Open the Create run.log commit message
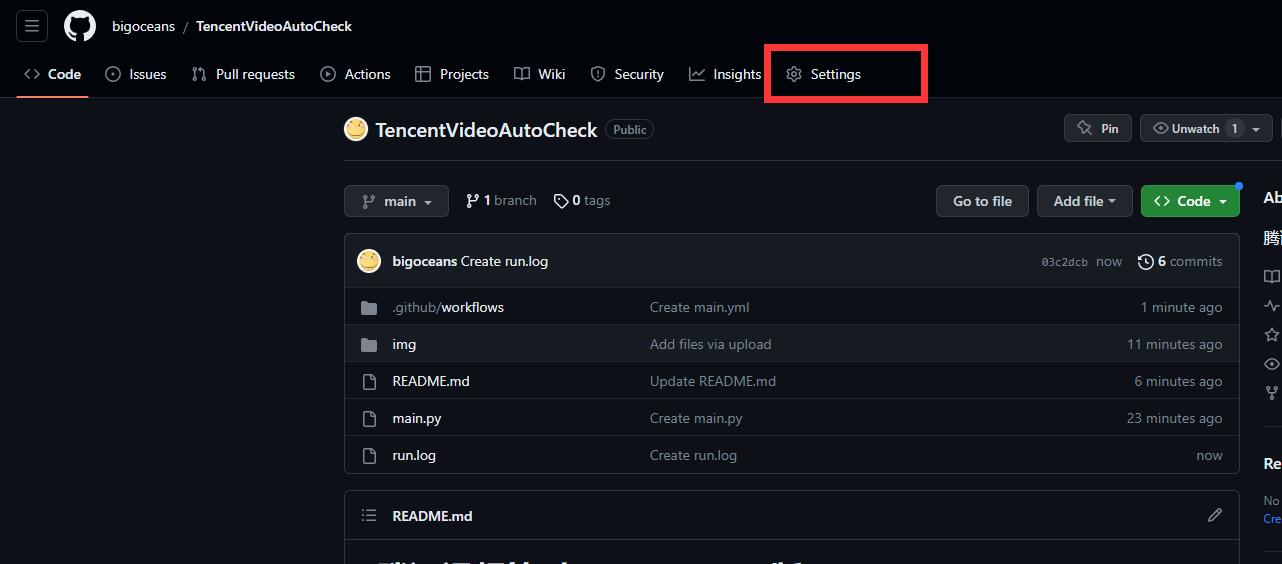Viewport: 1282px width, 564px height. tap(504, 261)
